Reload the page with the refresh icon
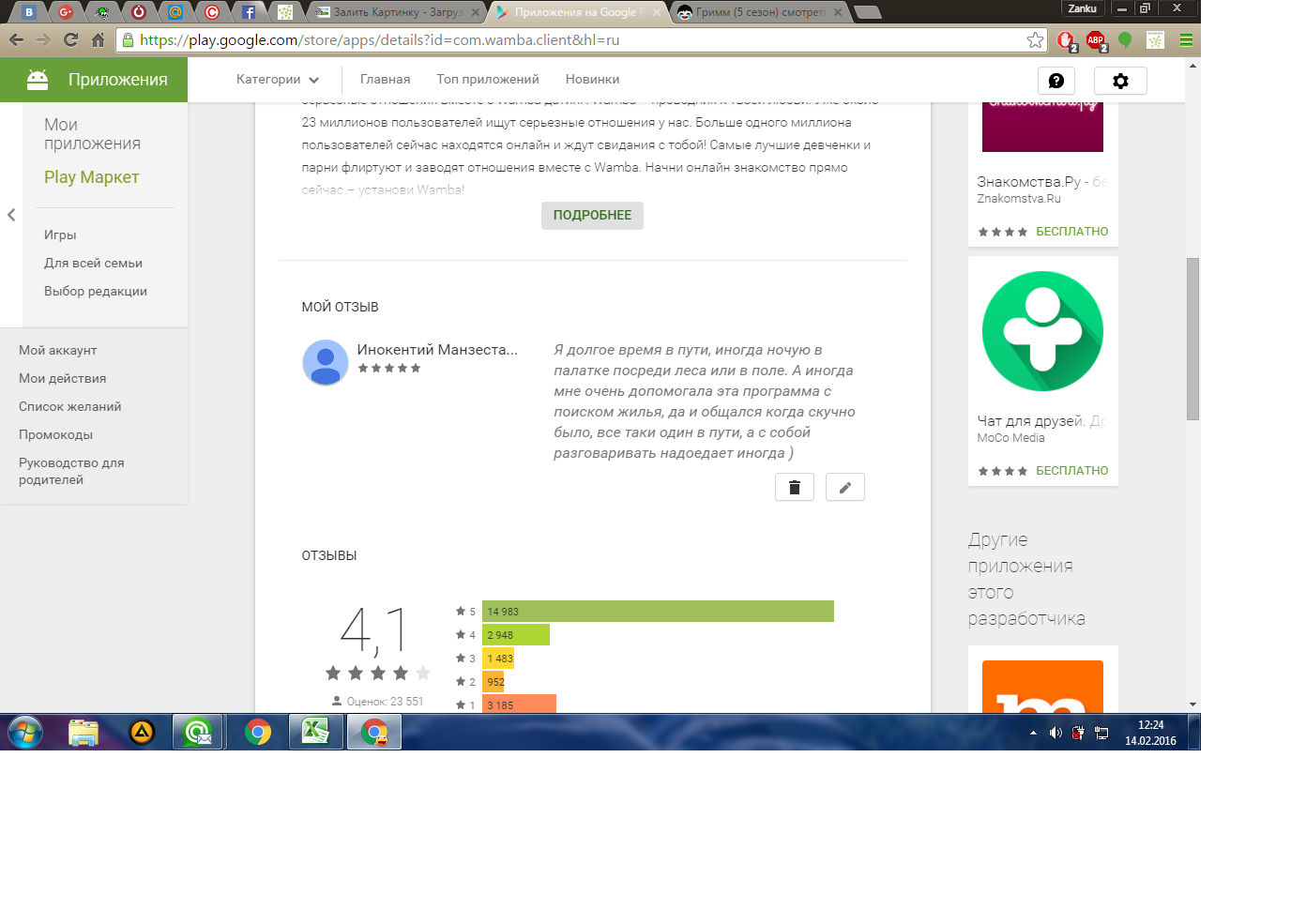Viewport: 1306px width, 924px height. tap(70, 39)
